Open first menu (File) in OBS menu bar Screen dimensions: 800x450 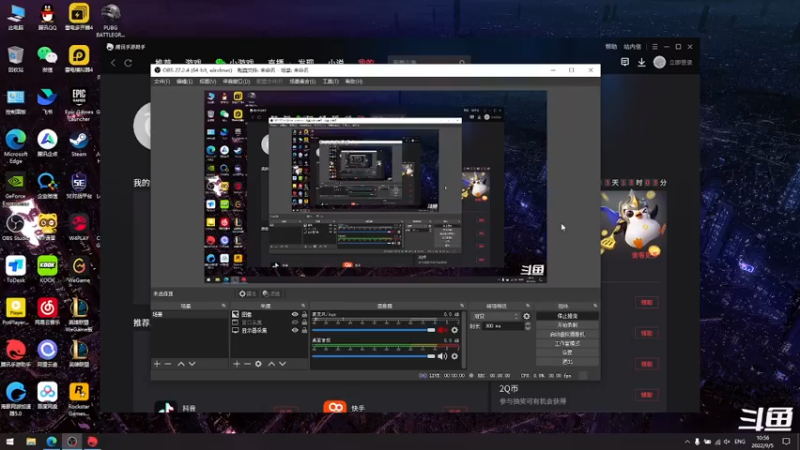tap(162, 82)
